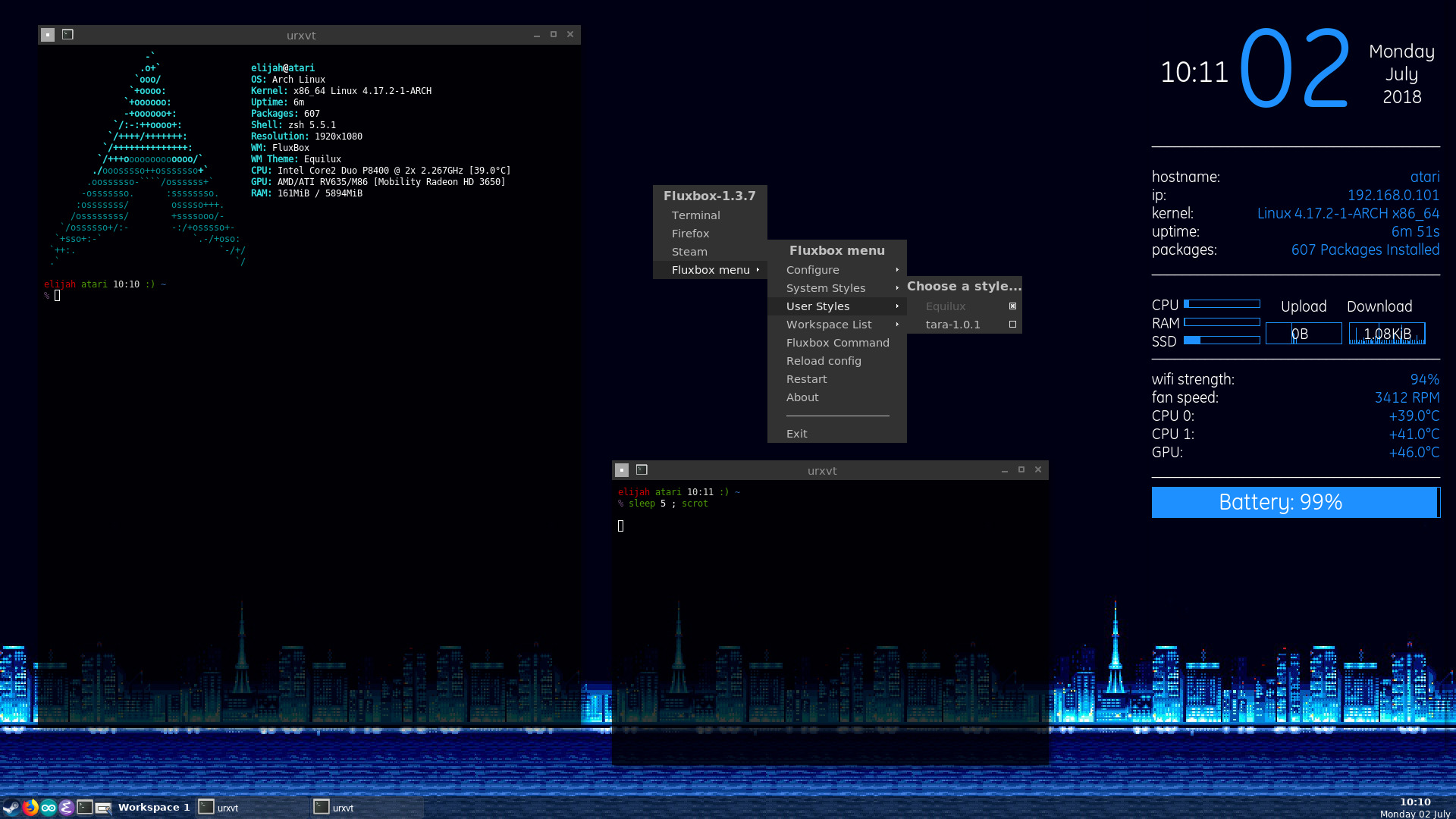Click Restart in Fluxbox menu

837,379
